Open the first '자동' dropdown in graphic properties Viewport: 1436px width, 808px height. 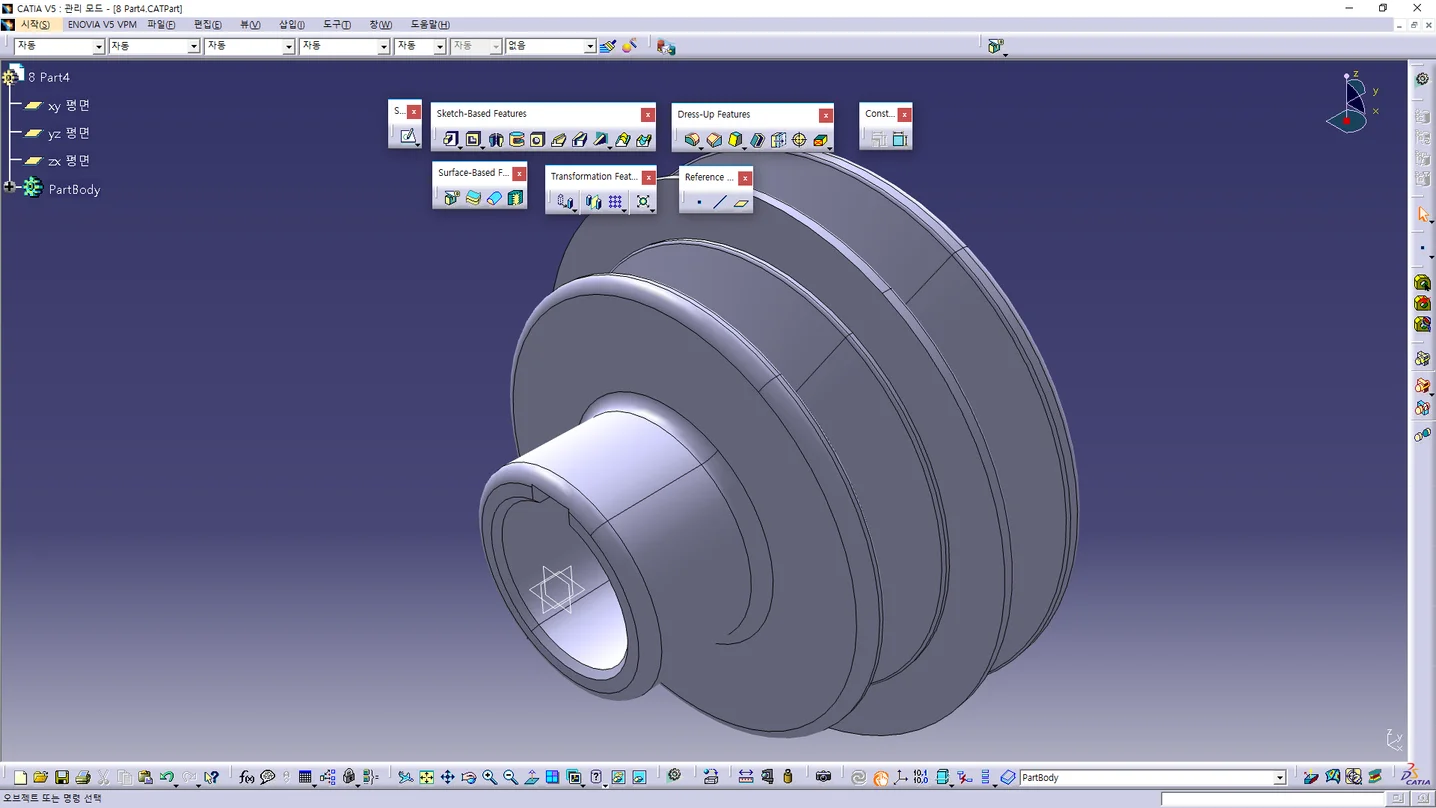point(99,46)
